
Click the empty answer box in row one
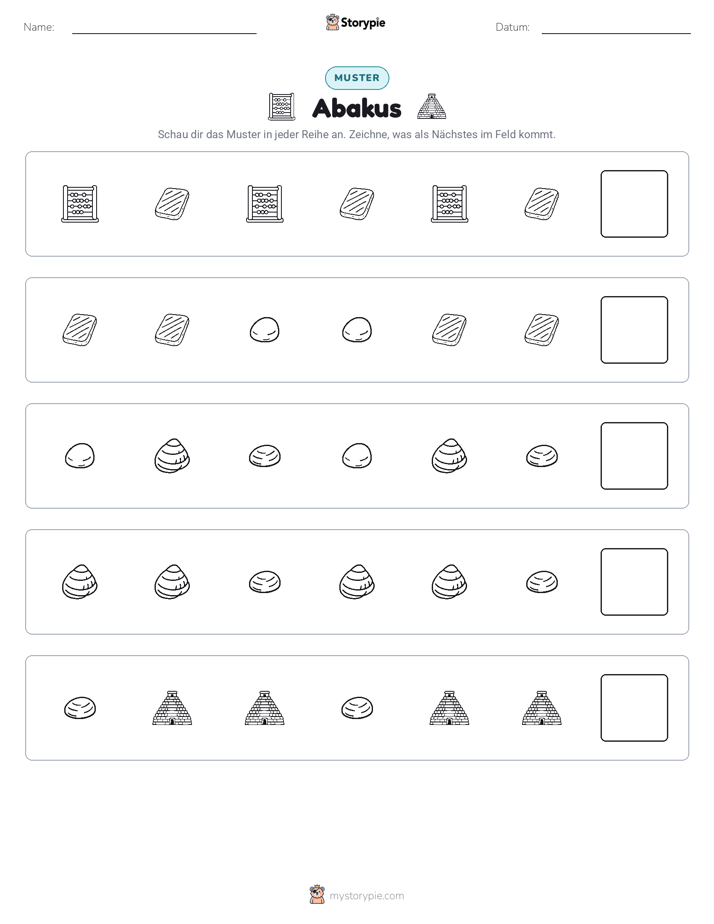pyautogui.click(x=634, y=204)
